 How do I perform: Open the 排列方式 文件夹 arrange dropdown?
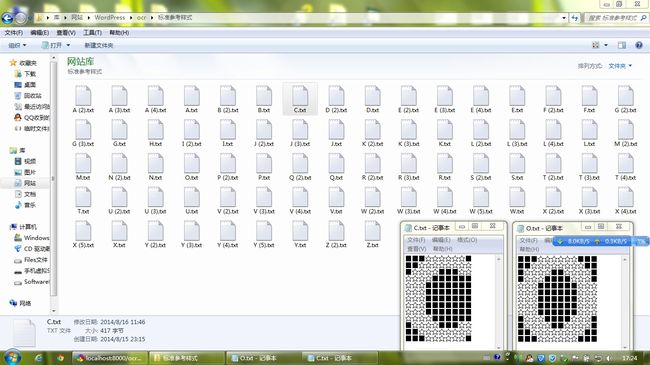click(620, 66)
